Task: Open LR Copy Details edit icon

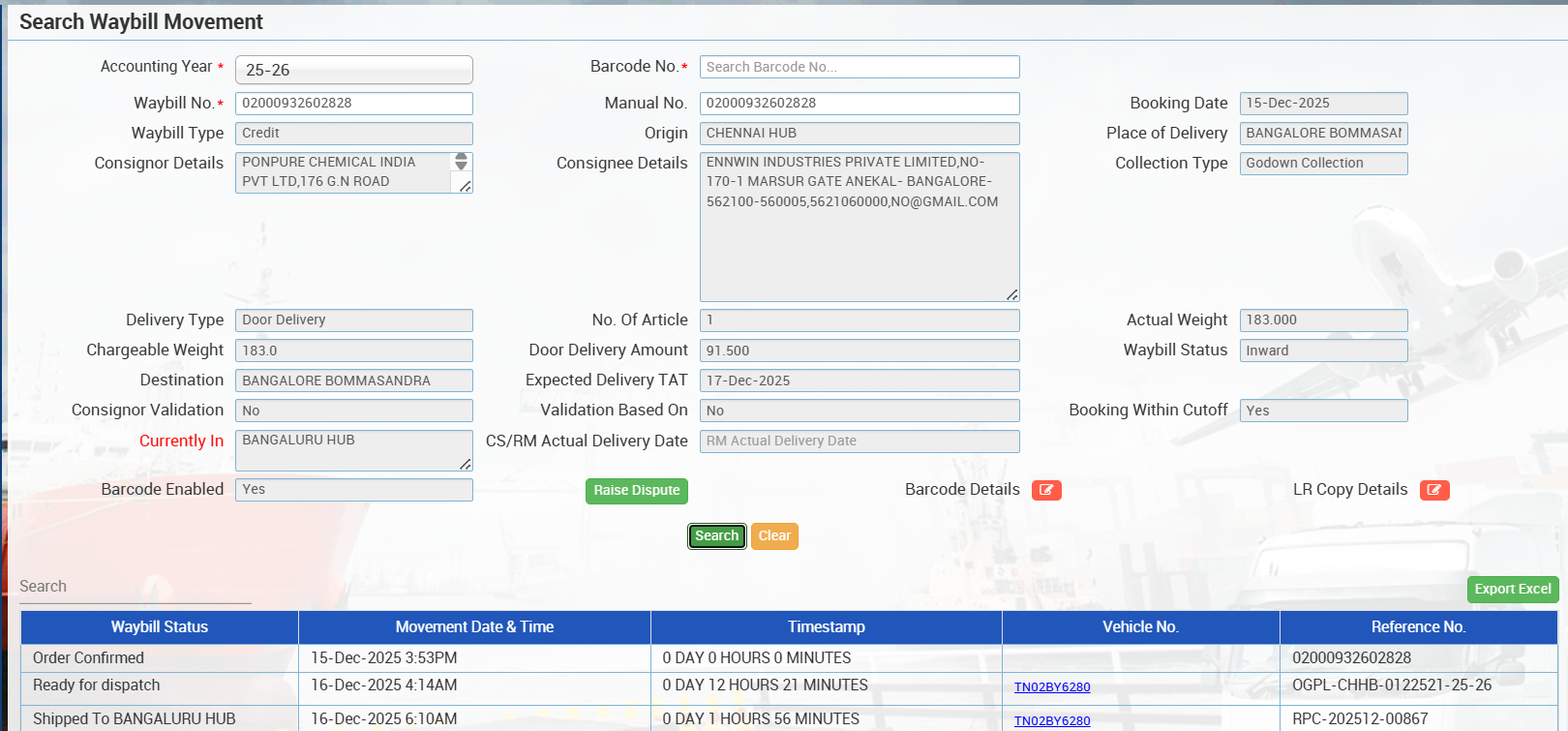Action: (1433, 490)
